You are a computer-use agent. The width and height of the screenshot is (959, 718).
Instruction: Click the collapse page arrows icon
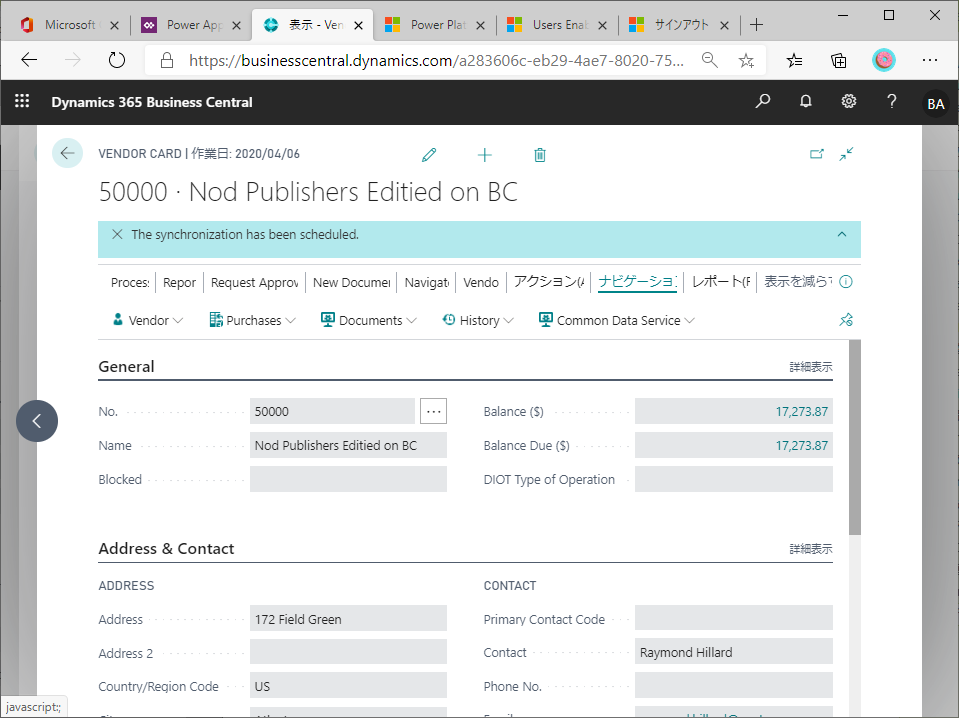point(846,154)
